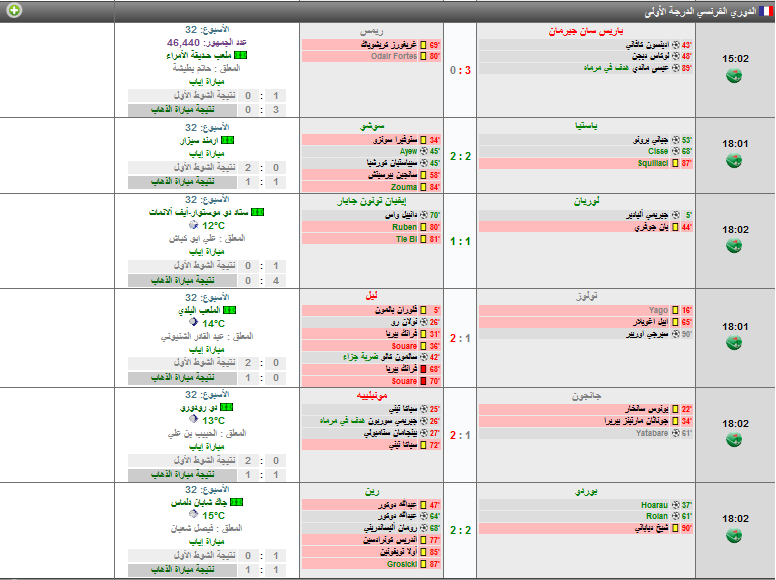The width and height of the screenshot is (776, 580).
Task: Click the yellow card icon beside Souare 36'
Action: click(x=424, y=346)
